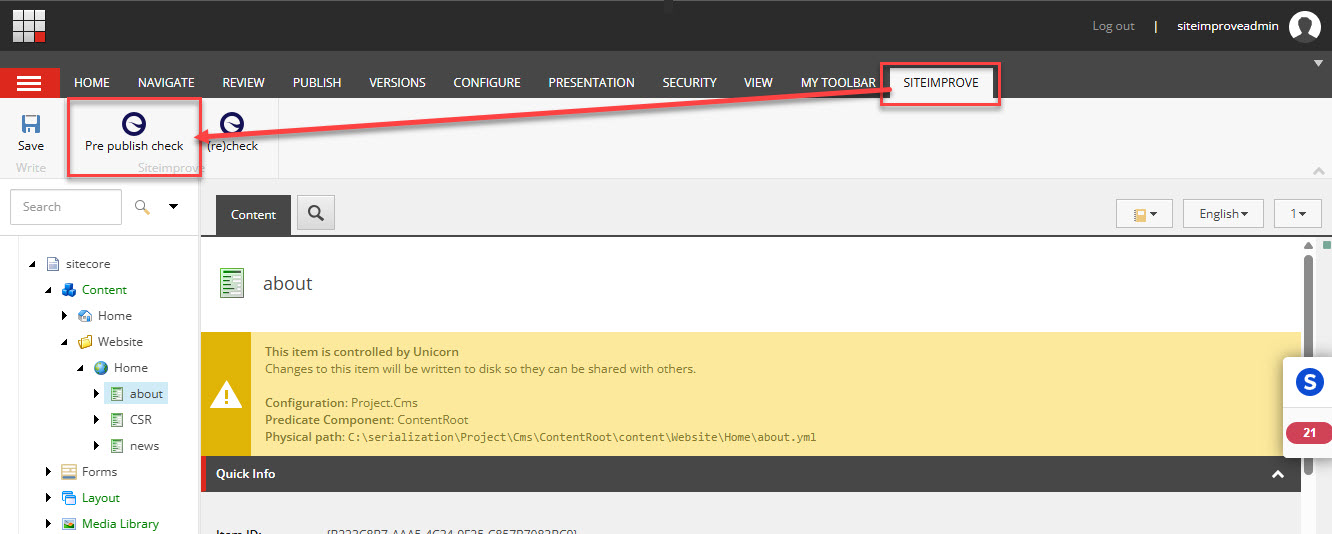
Task: Select the about item in the tree
Action: 146,394
